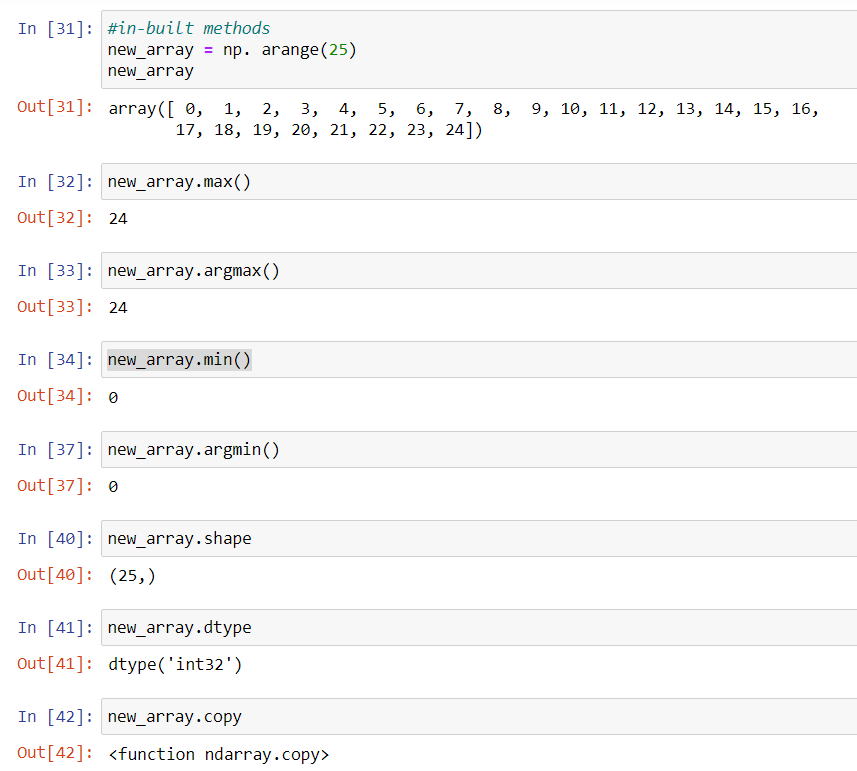This screenshot has width=857, height=771.
Task: Click the #in-built methods comment line
Action: point(189,28)
